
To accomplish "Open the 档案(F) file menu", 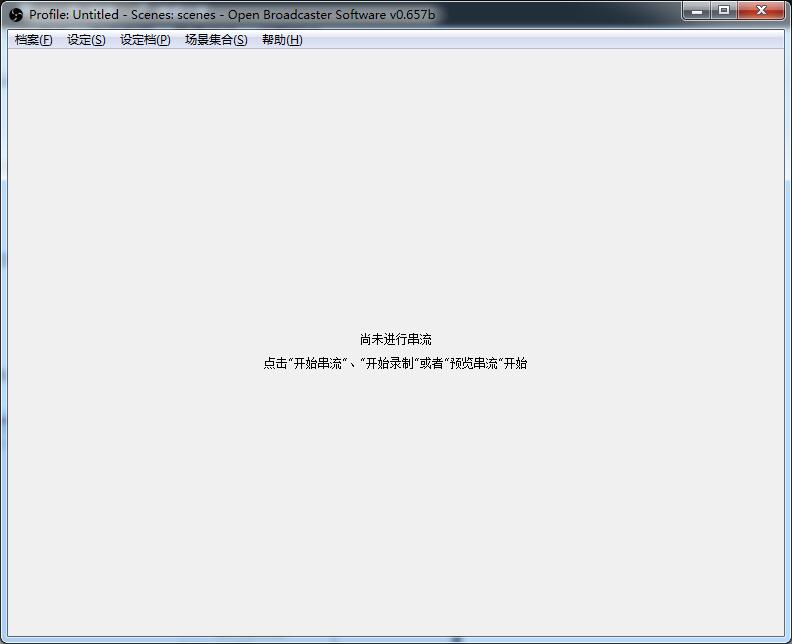I will (x=34, y=40).
